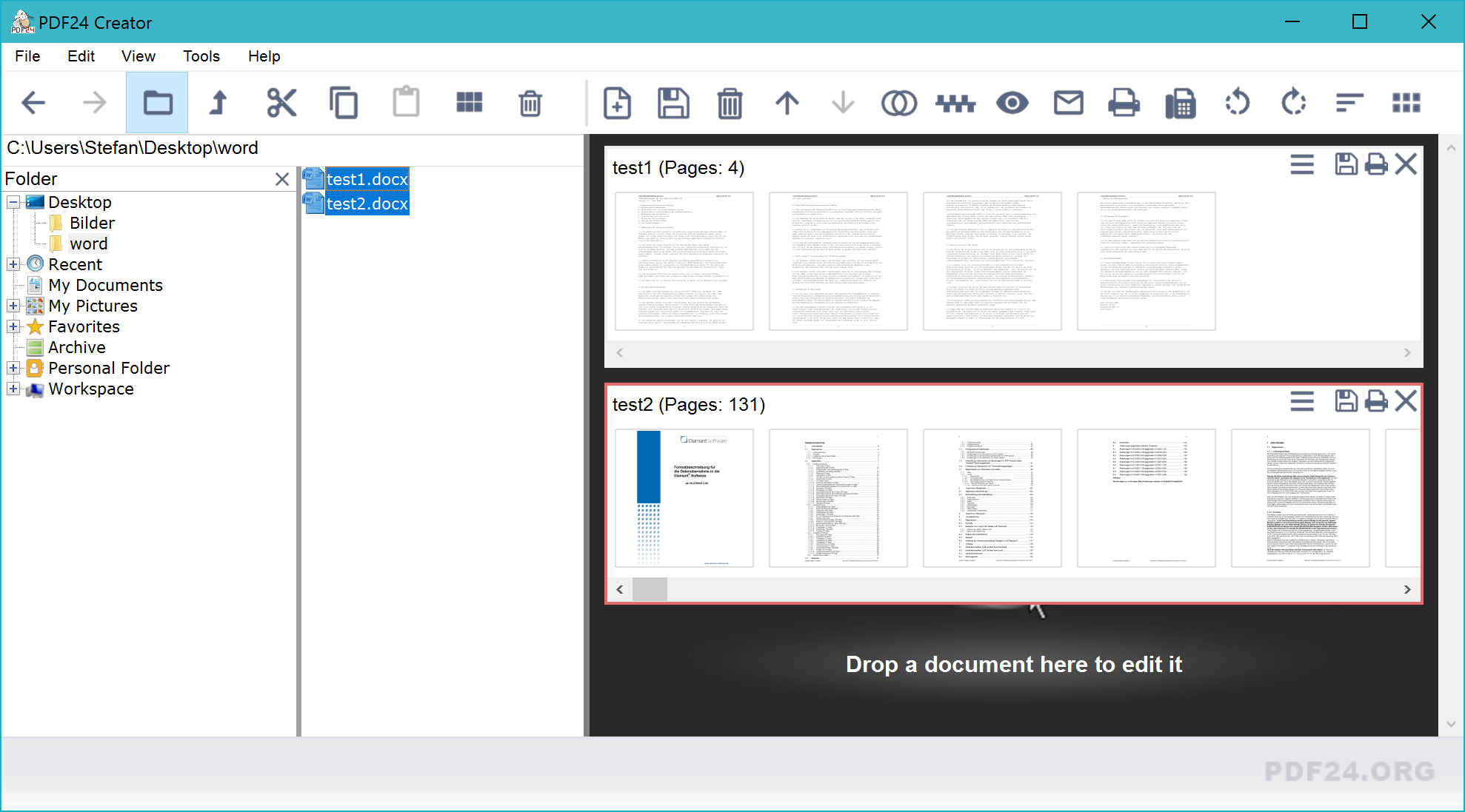The image size is (1465, 812).
Task: Rotate pages clockwise
Action: 1293,103
